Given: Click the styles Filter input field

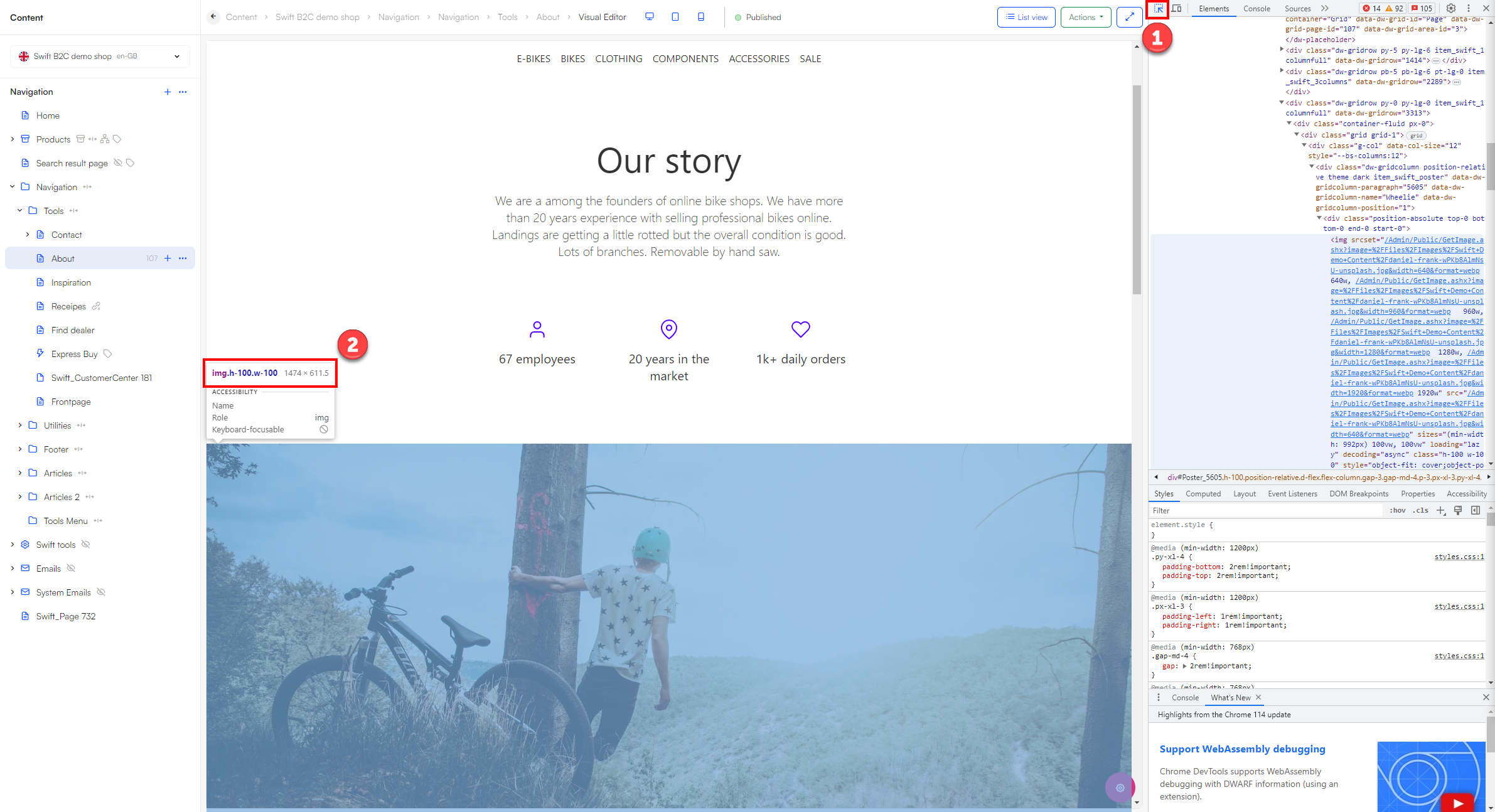Looking at the screenshot, I should [x=1265, y=510].
